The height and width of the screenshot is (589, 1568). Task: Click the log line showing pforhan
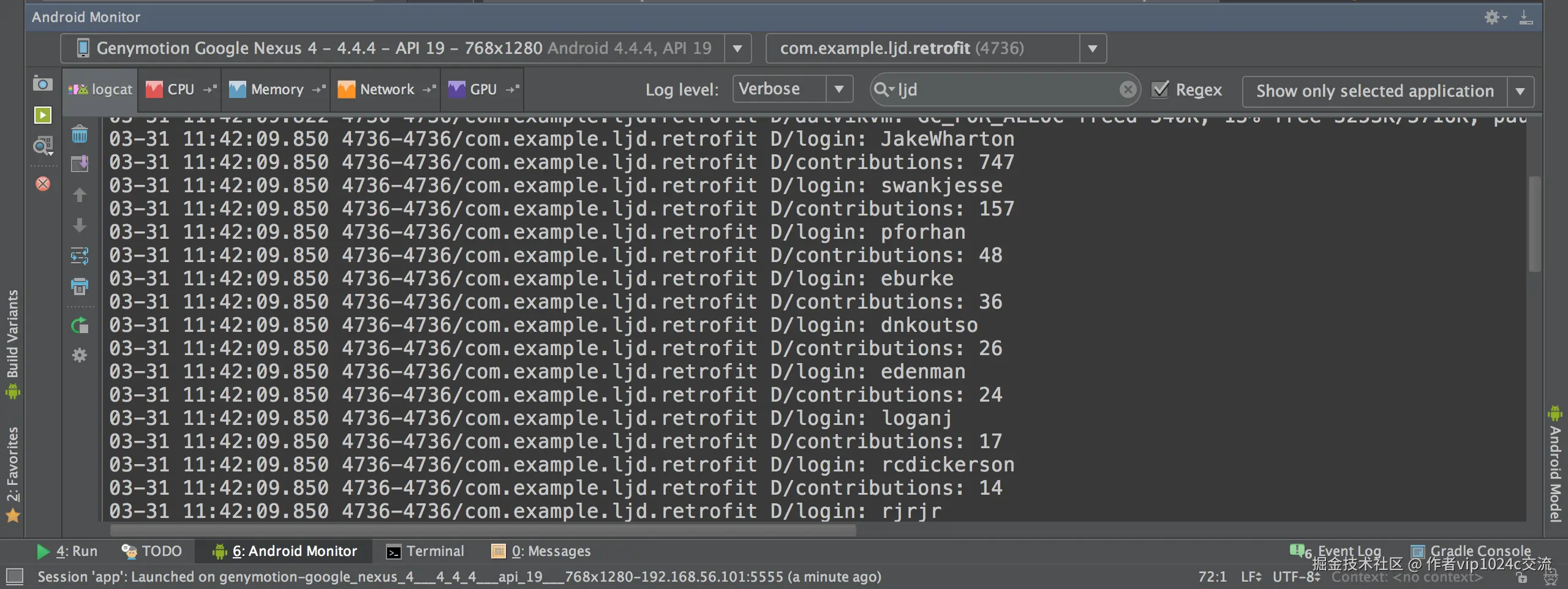click(x=537, y=232)
